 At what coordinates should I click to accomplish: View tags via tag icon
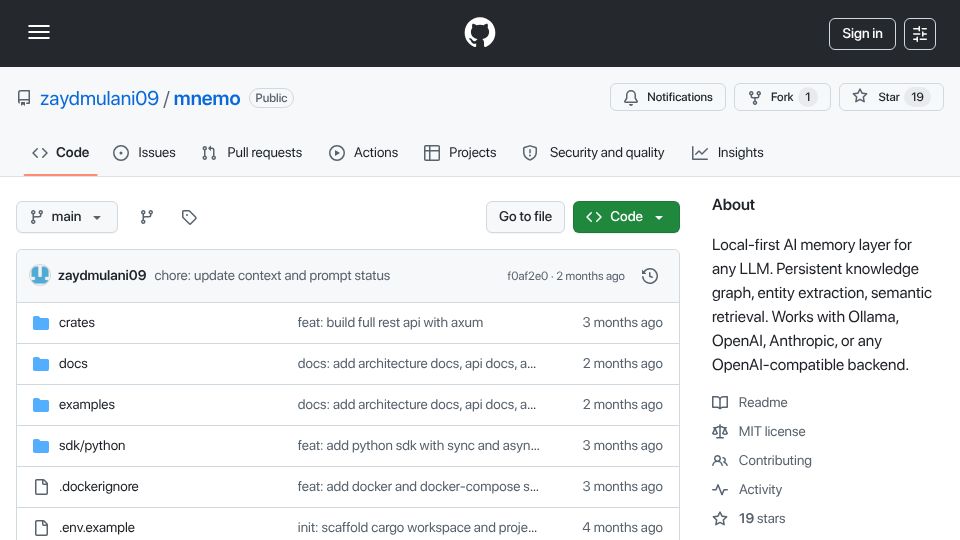(189, 217)
